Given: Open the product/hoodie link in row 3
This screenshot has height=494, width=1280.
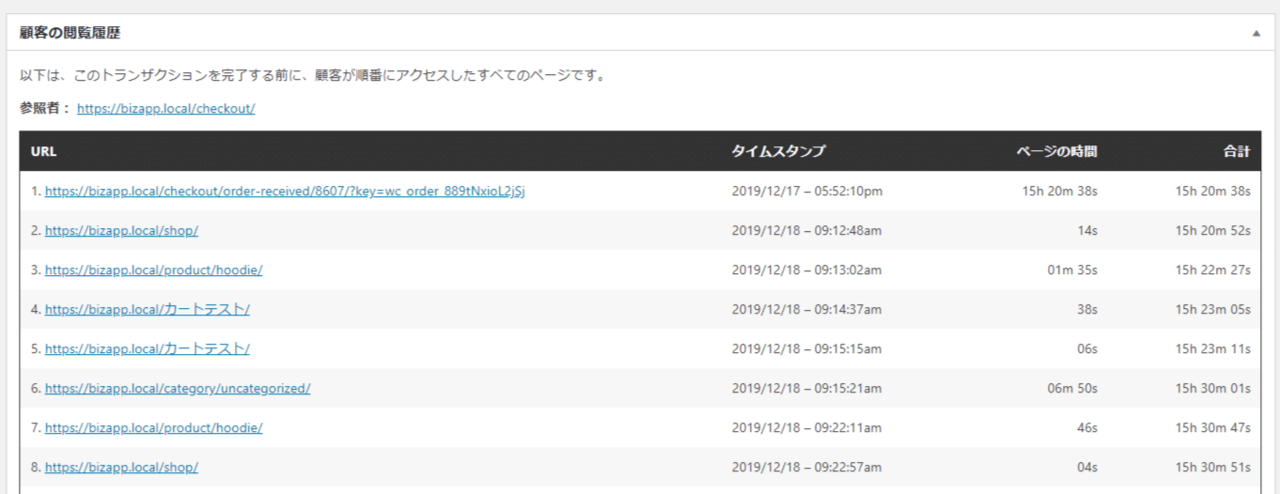Looking at the screenshot, I should pos(153,270).
